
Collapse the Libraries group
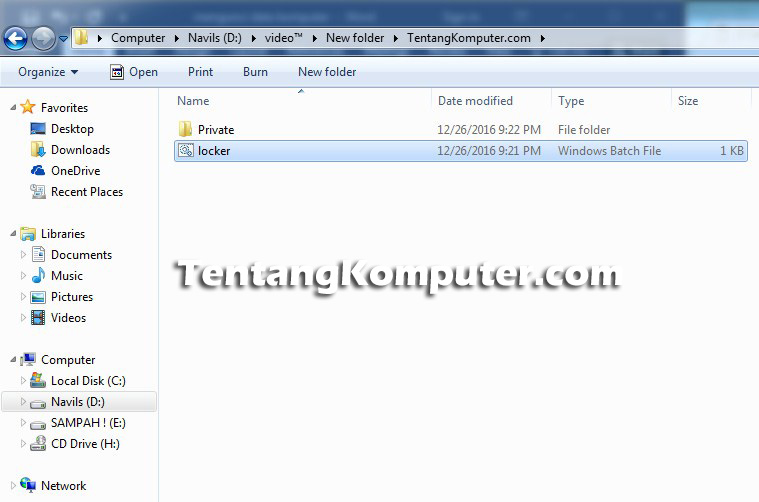pyautogui.click(x=13, y=233)
